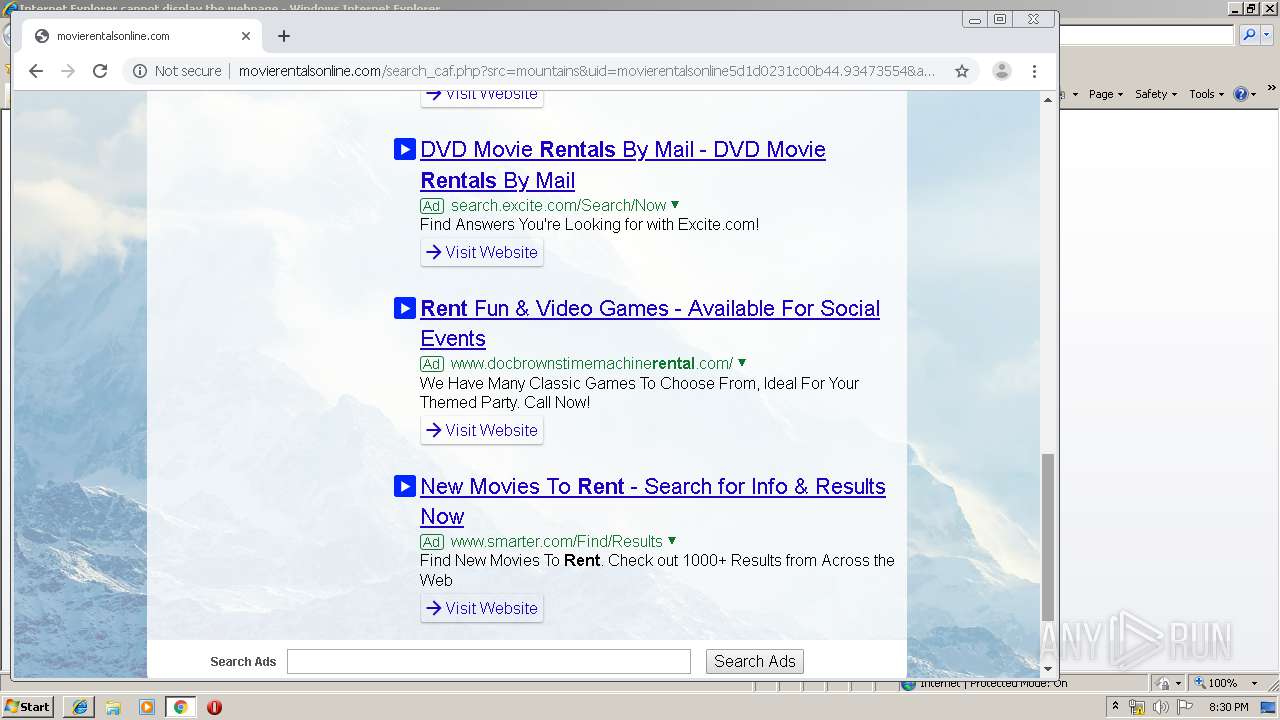
Task: Open the Chrome three-dot menu
Action: (x=1035, y=71)
